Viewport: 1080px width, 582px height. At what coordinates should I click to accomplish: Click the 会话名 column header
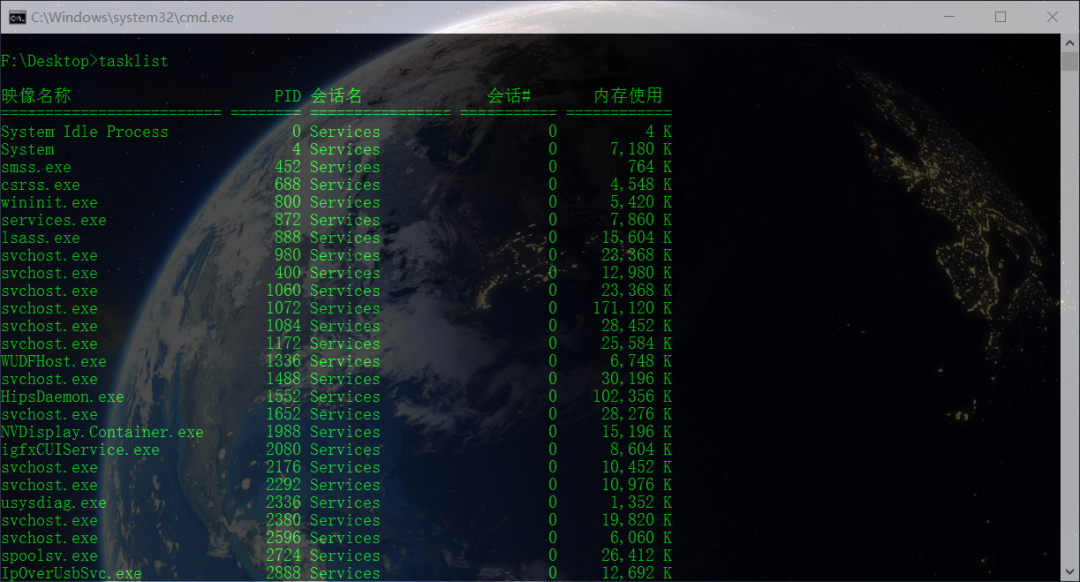tap(336, 96)
